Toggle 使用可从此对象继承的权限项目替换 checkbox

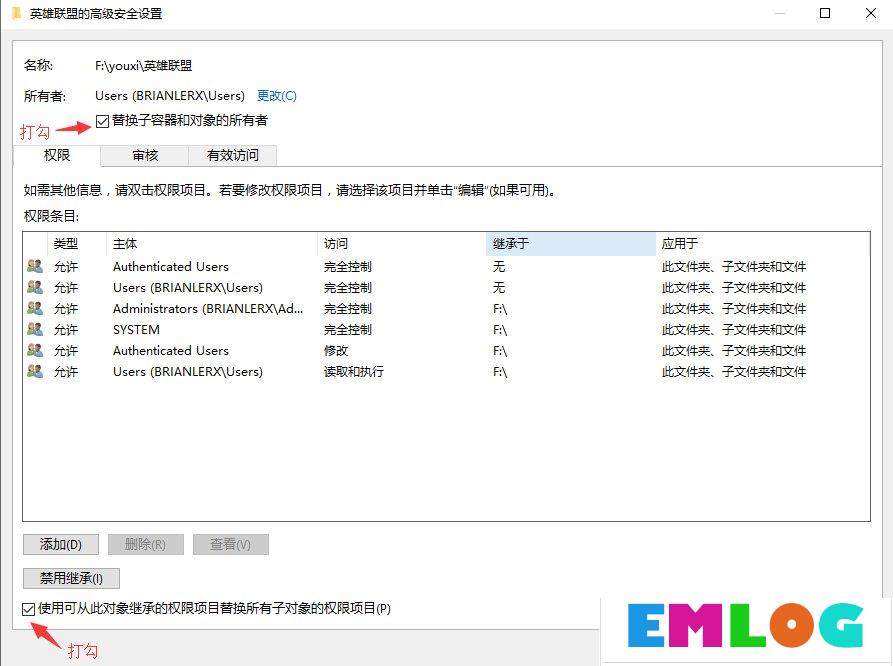28,609
